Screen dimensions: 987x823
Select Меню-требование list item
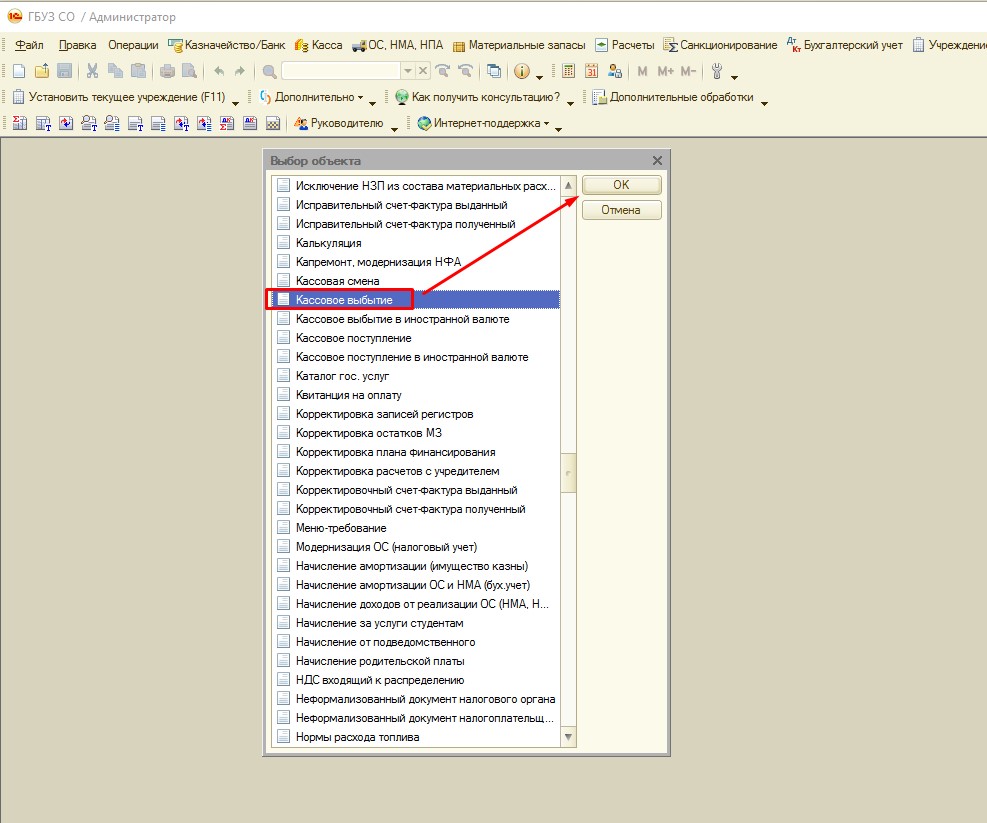[341, 528]
